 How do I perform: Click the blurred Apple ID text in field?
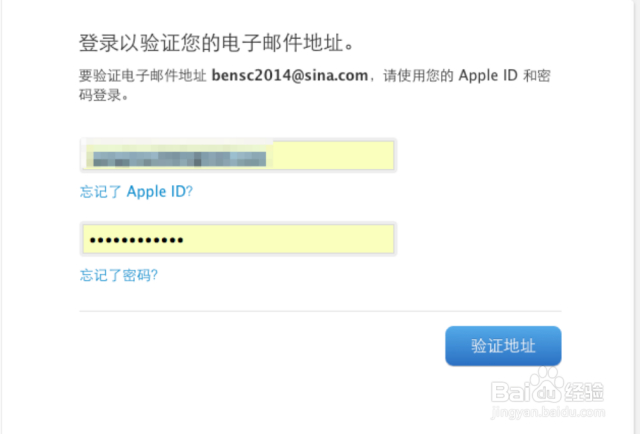pos(180,159)
